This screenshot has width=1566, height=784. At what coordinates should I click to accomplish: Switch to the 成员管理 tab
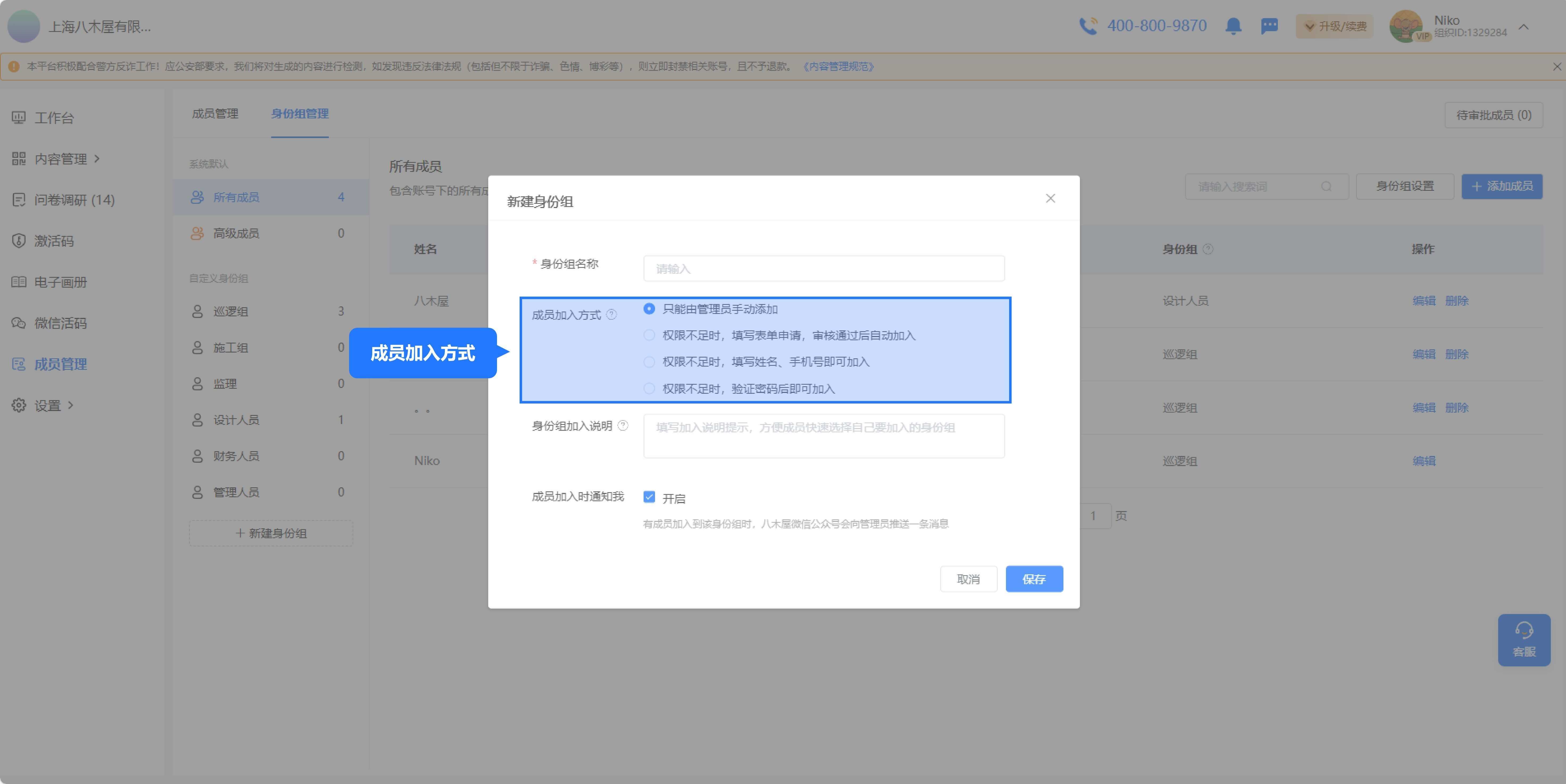pos(215,114)
